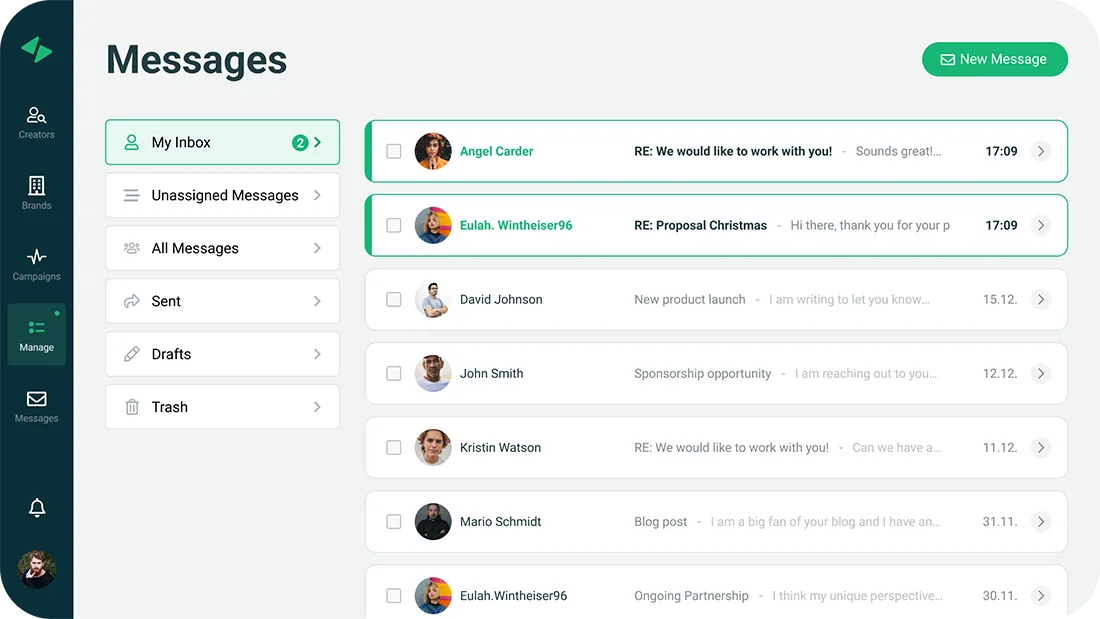Screen dimensions: 1100x619
Task: Open Kristin Watson message chevron
Action: [1041, 447]
